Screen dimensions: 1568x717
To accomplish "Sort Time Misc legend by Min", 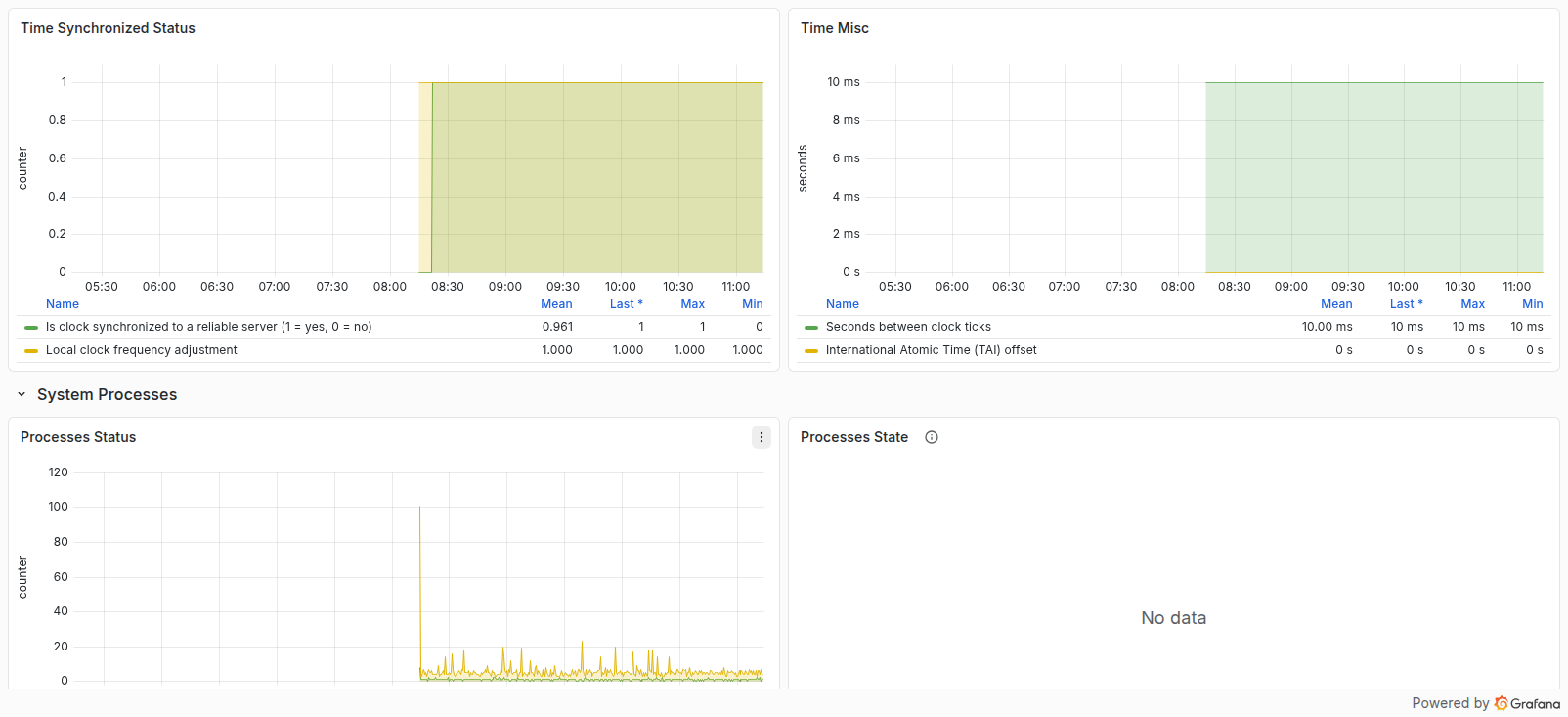I will coord(1533,304).
